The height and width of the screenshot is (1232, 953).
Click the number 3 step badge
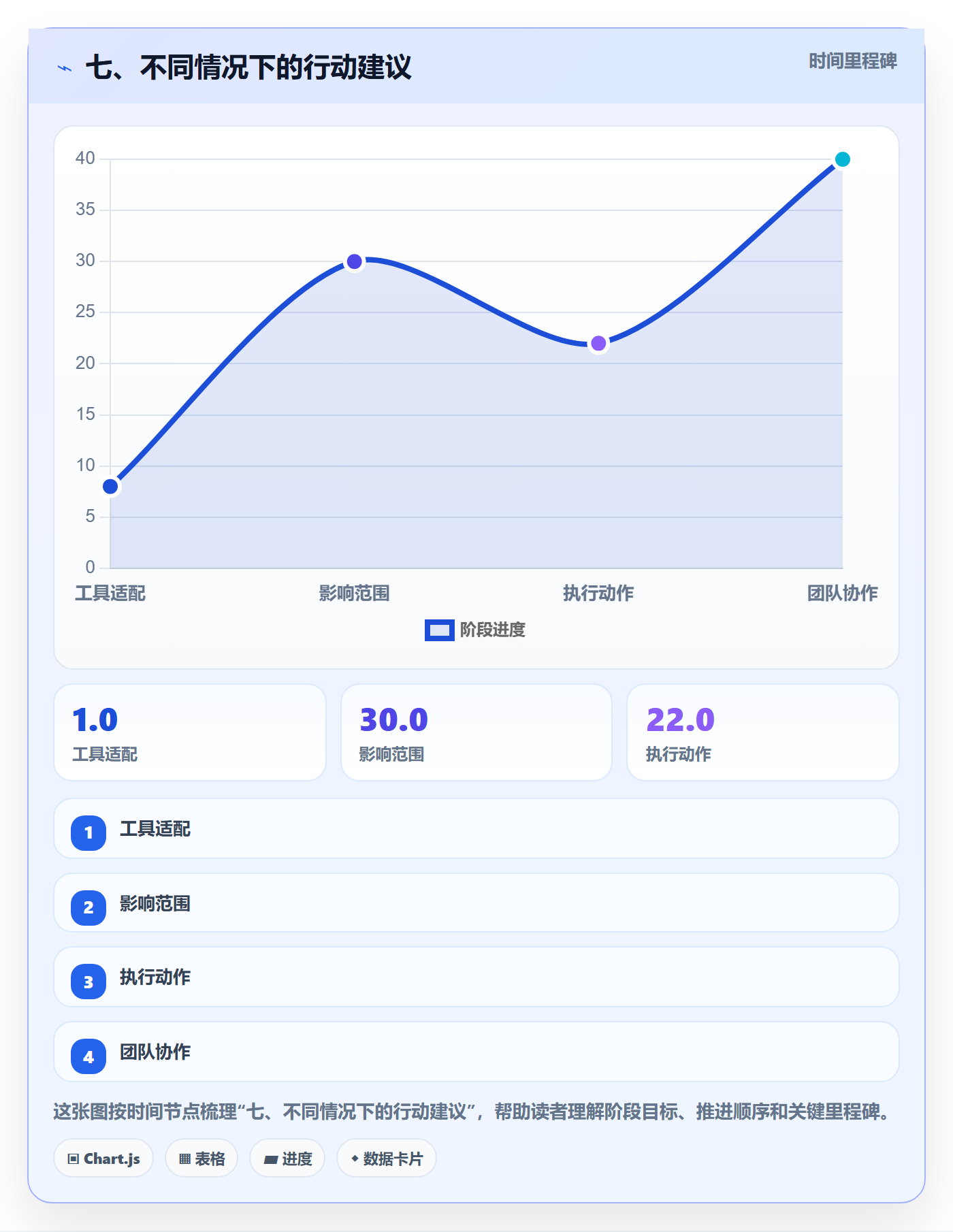point(88,982)
